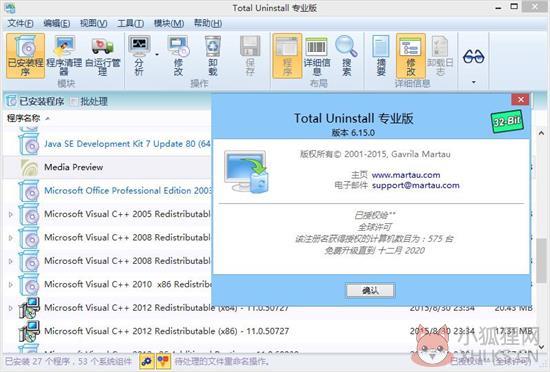Click the Visual C++ 2005 disc icon
The height and width of the screenshot is (372, 550).
point(29,214)
